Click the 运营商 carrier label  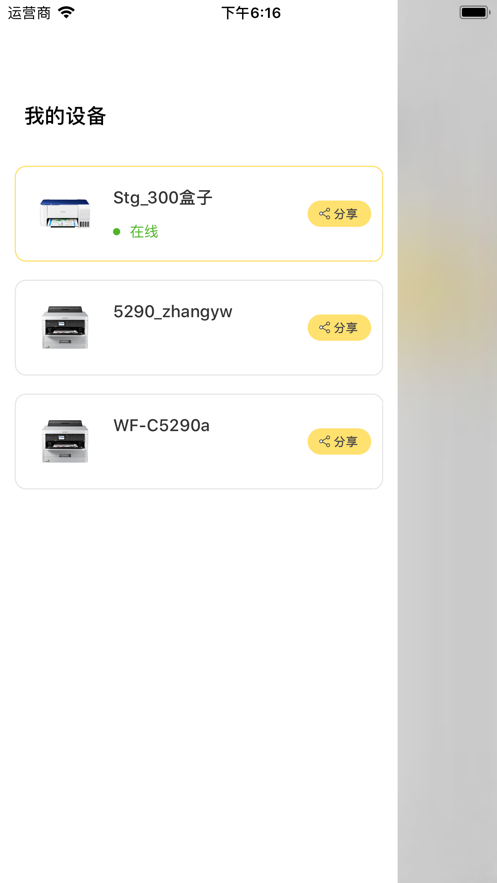coord(29,13)
